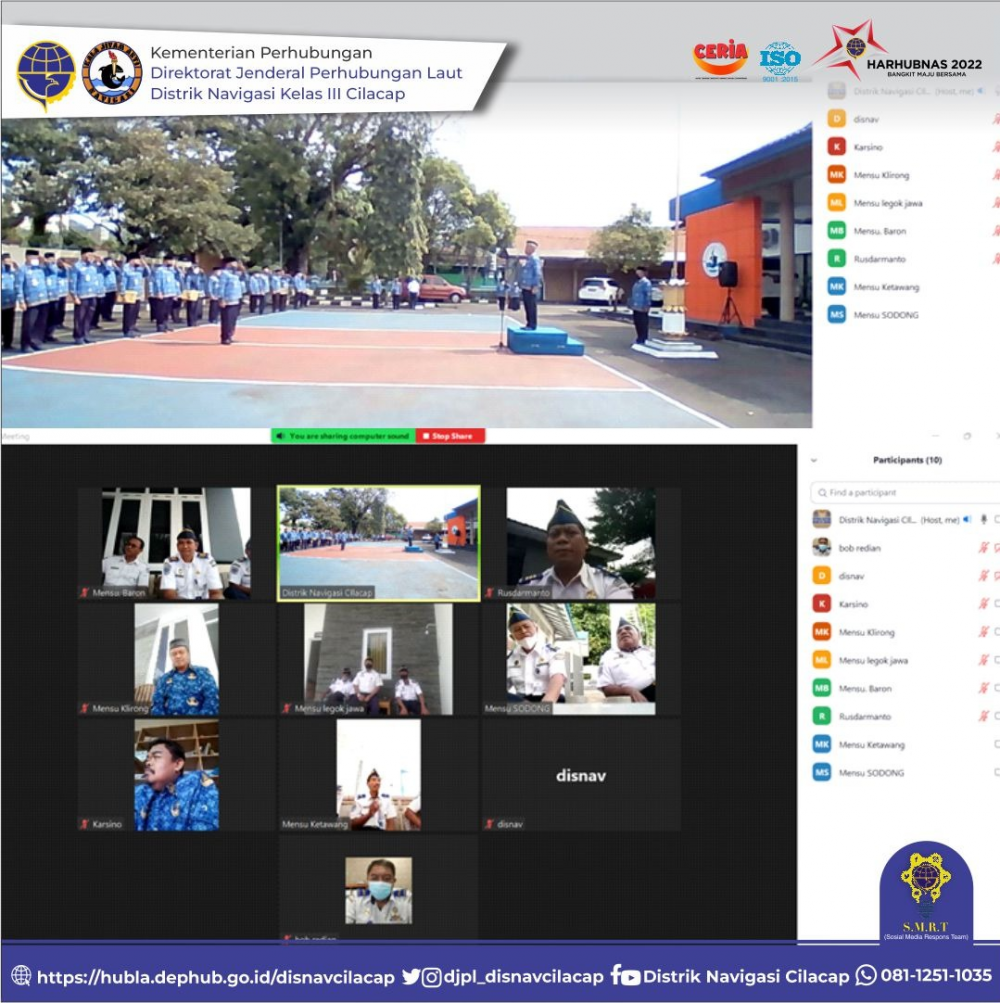Unmute Mensu. Baron's mic in the Participants (10) panel
The width and height of the screenshot is (1000, 1003).
click(984, 688)
